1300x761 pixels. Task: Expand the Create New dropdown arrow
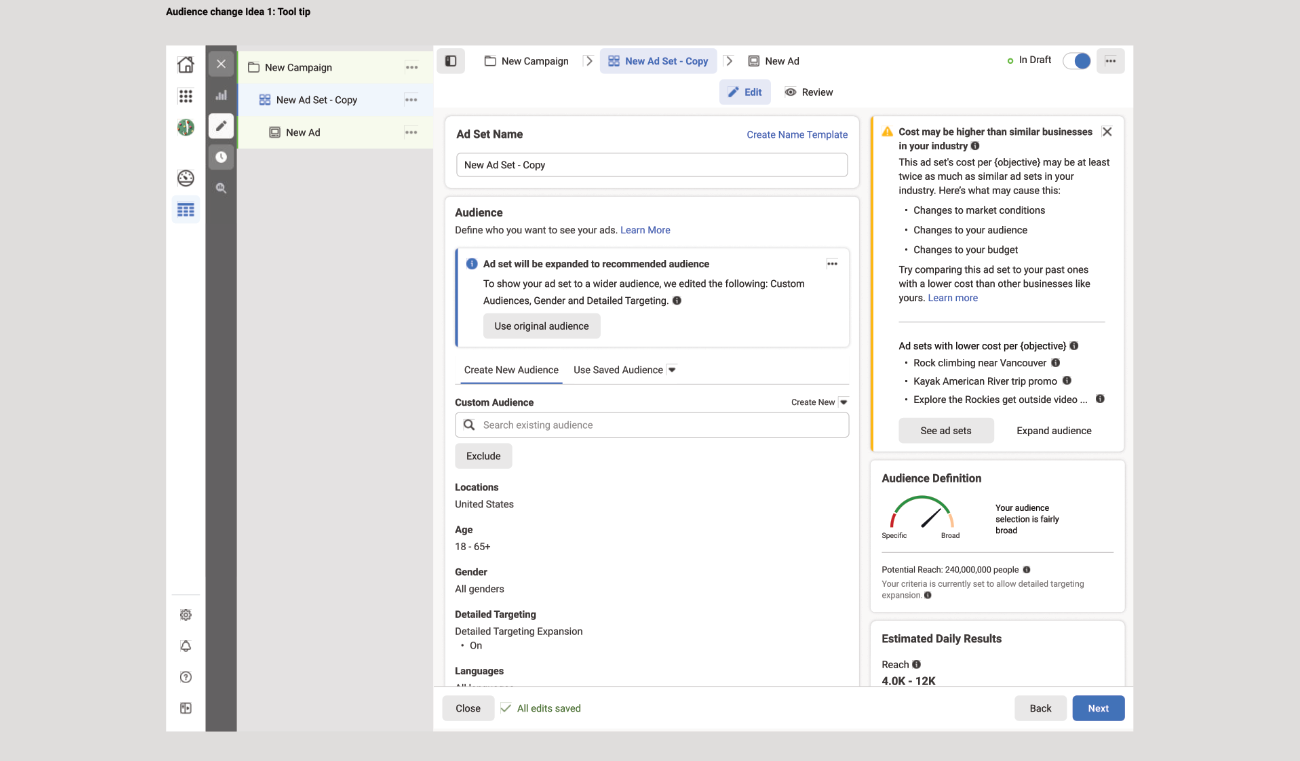tap(843, 402)
